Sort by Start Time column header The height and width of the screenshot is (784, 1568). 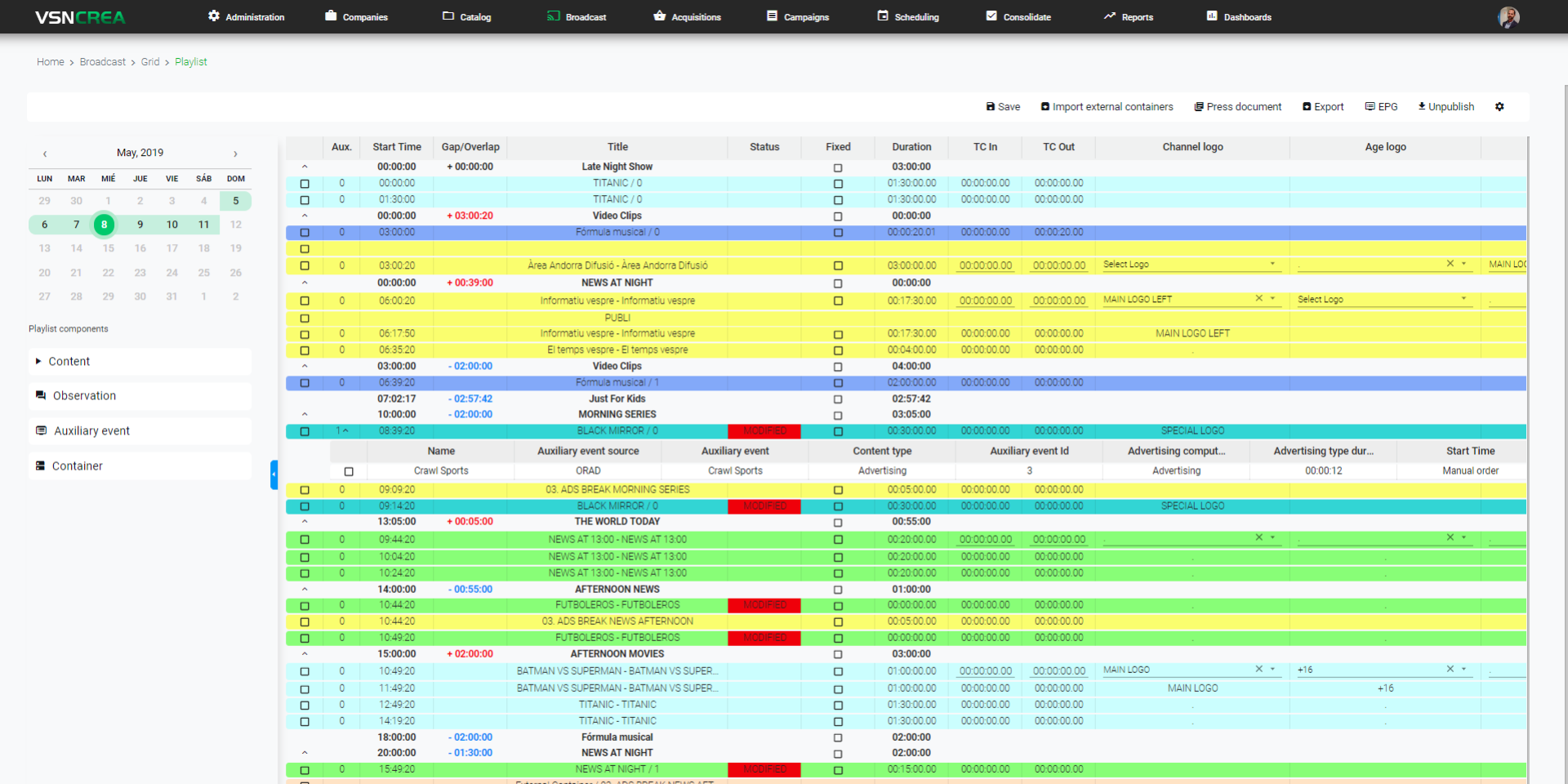click(397, 147)
